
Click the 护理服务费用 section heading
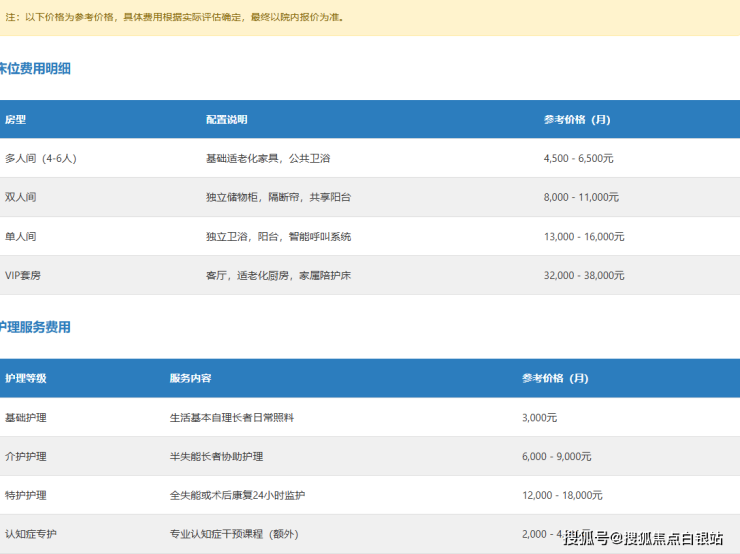[35, 327]
